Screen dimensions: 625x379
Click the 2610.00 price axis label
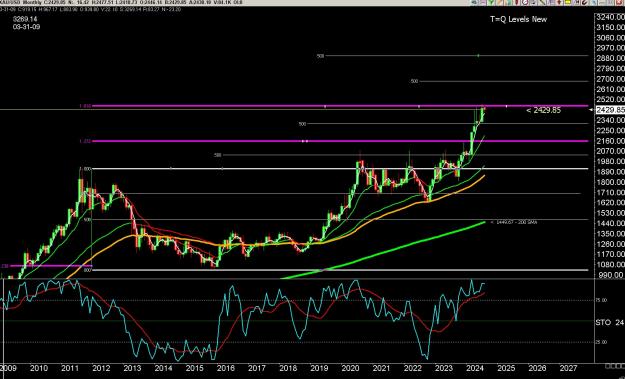(610, 89)
